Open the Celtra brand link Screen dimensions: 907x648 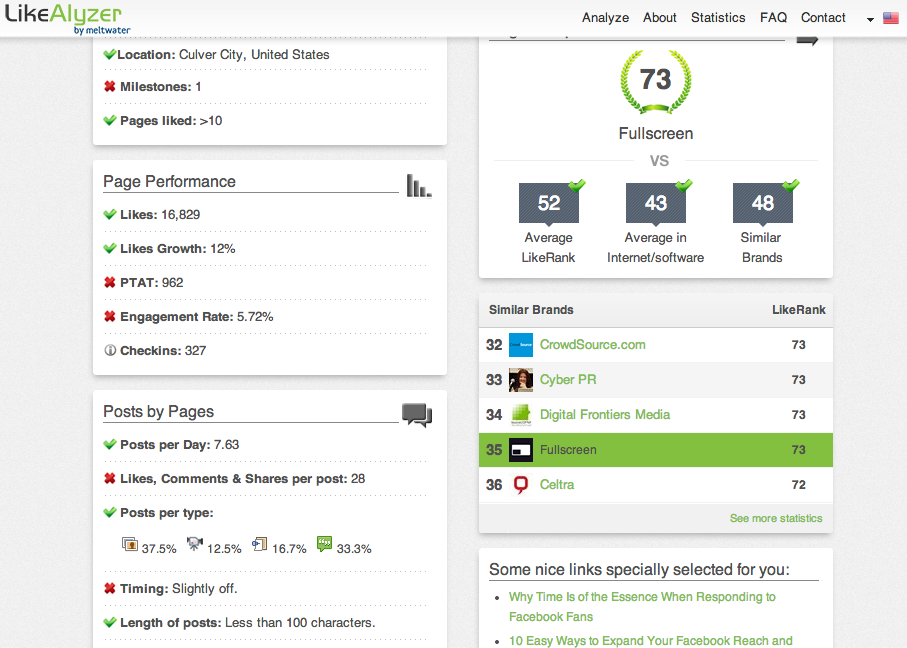(x=556, y=484)
